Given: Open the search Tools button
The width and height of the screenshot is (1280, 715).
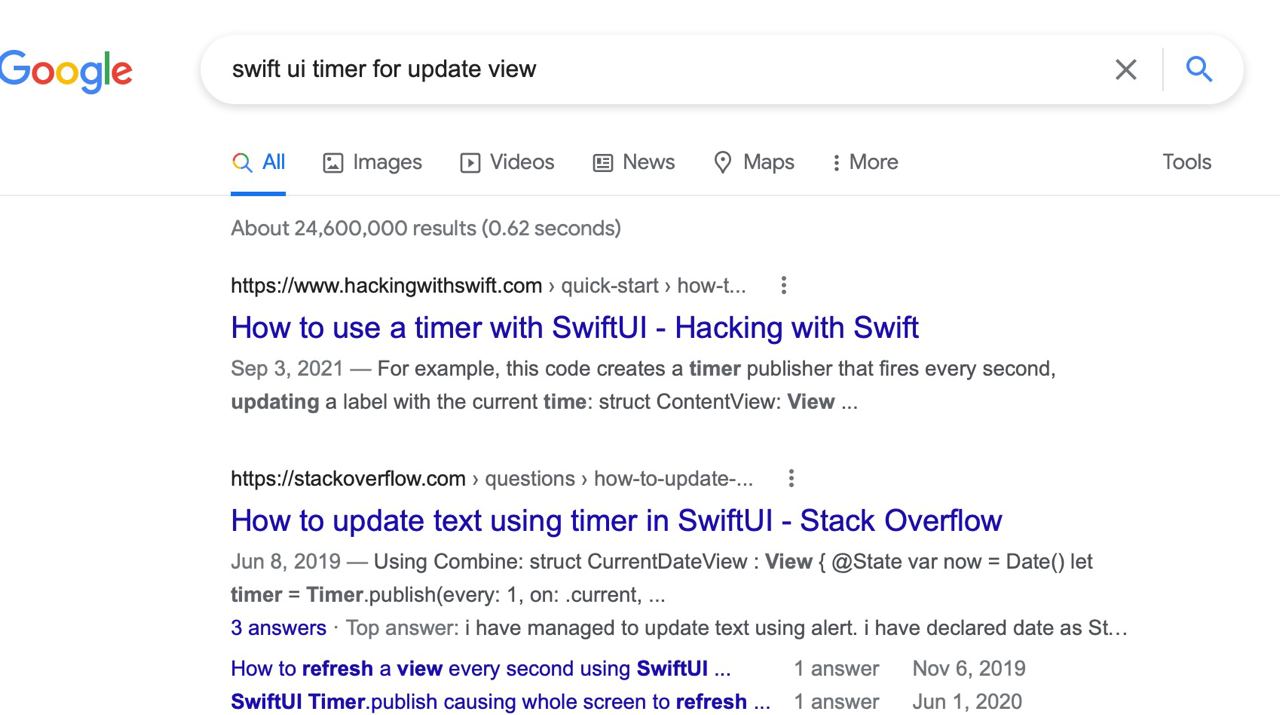Looking at the screenshot, I should tap(1187, 162).
